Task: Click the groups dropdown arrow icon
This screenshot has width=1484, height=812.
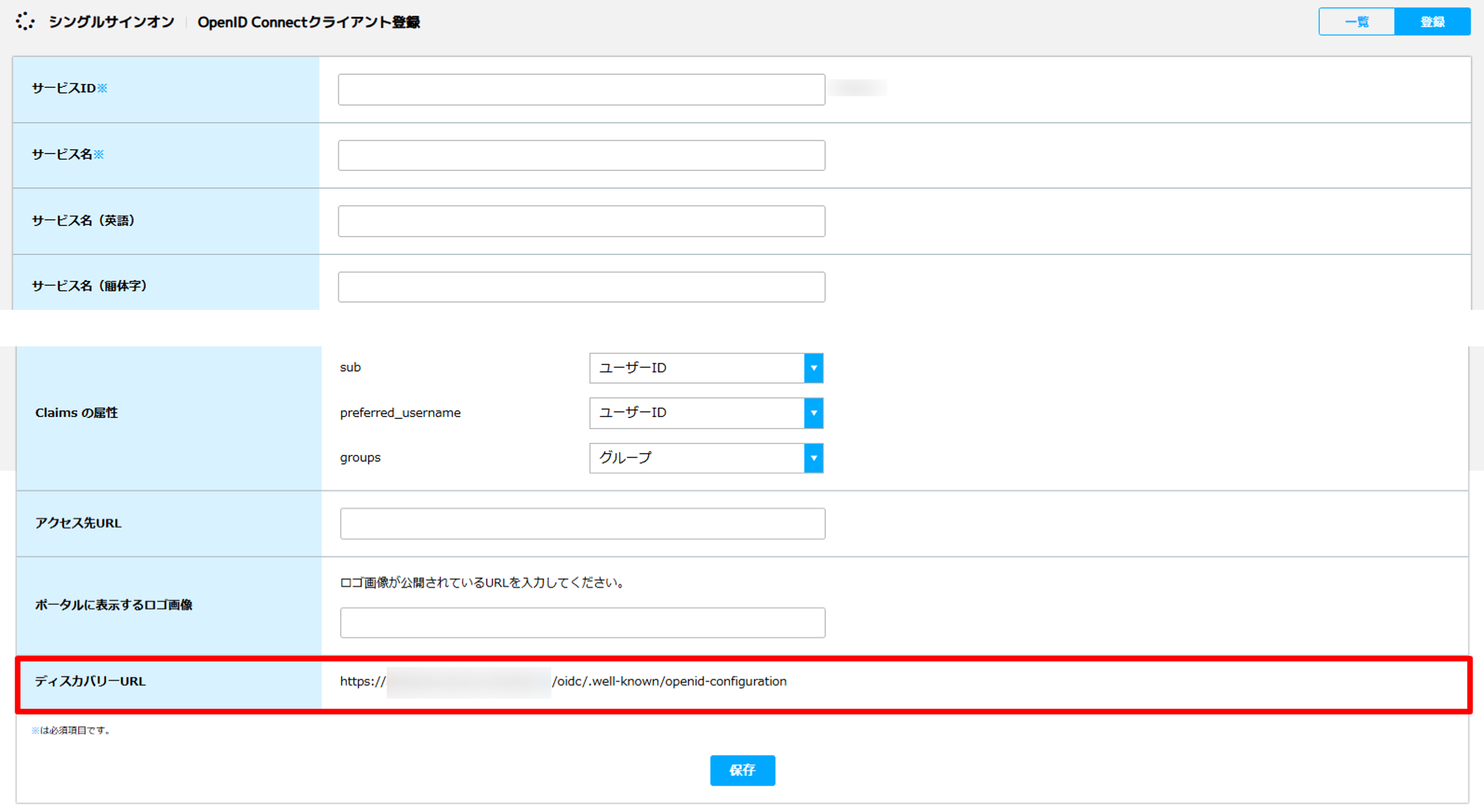Action: (x=814, y=458)
